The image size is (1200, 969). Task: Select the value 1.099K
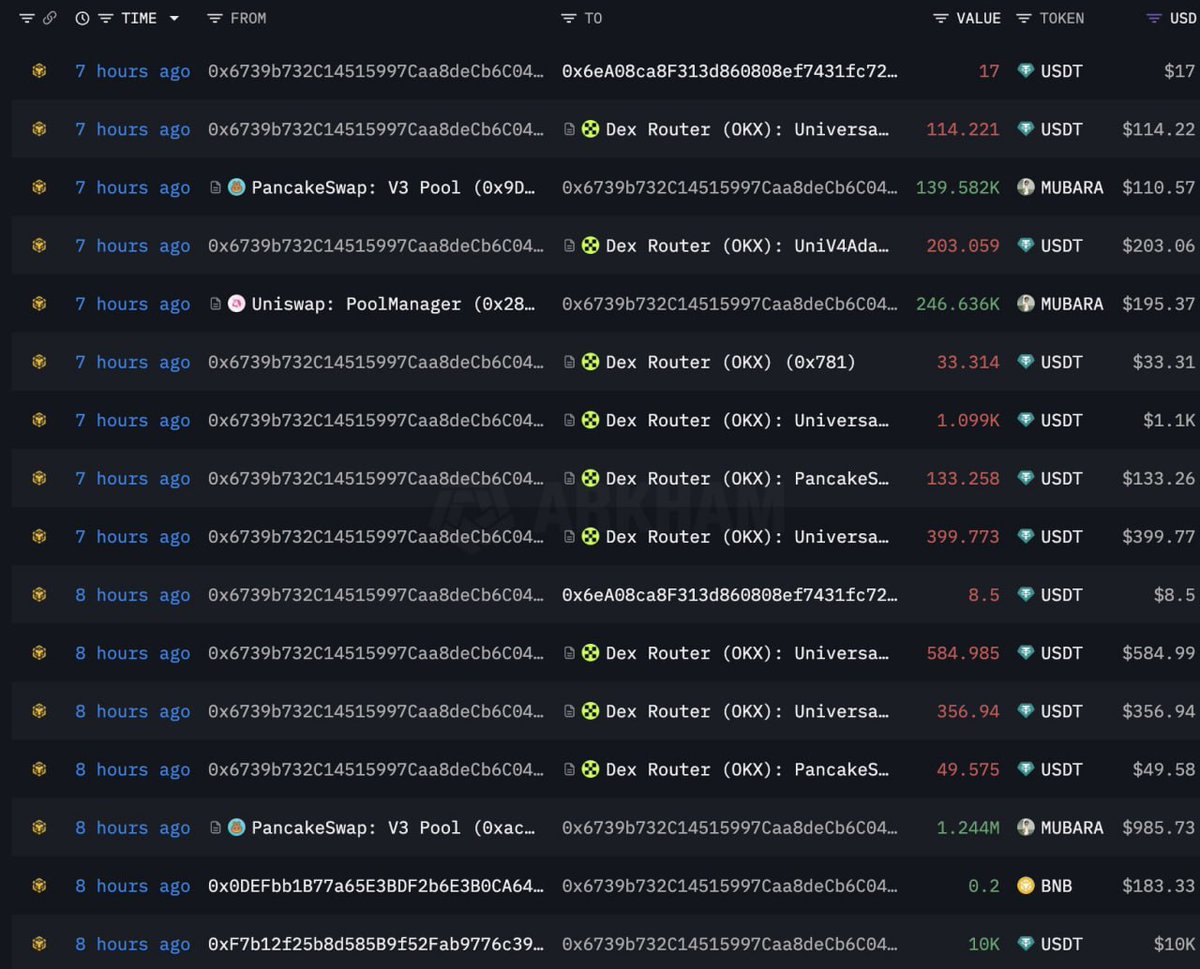point(968,420)
